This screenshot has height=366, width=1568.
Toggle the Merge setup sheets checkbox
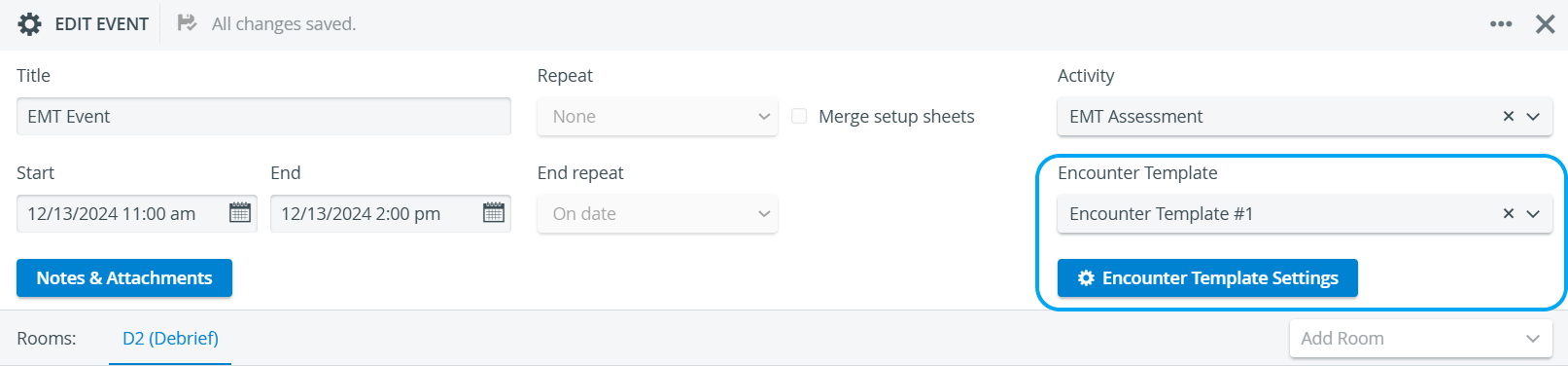click(799, 116)
